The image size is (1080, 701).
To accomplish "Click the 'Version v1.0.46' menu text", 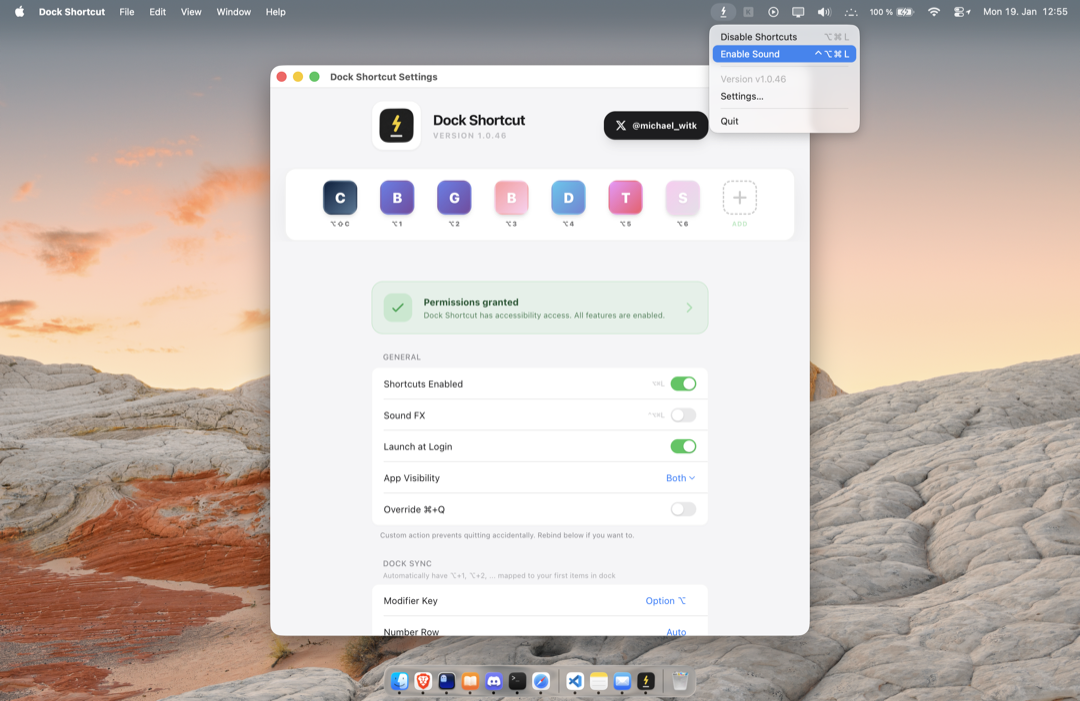I will point(753,79).
